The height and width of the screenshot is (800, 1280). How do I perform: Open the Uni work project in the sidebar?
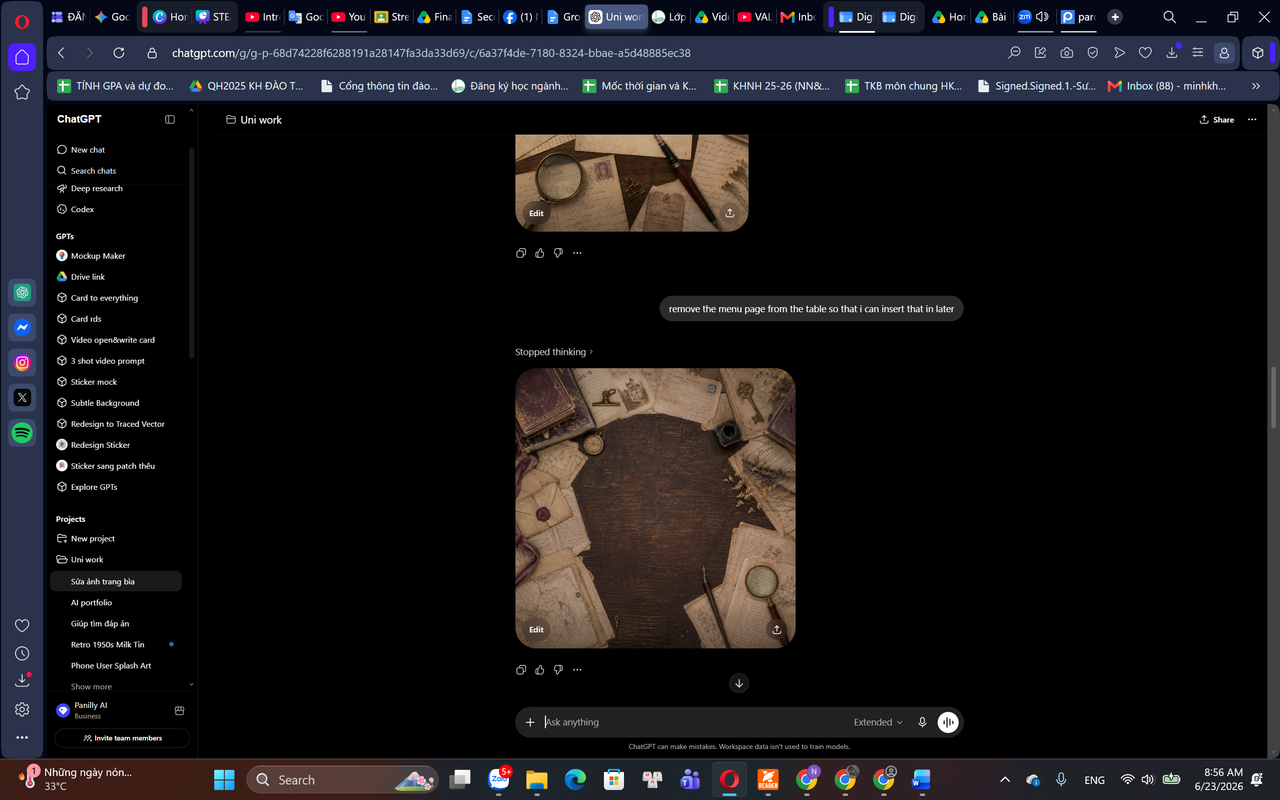119,560
